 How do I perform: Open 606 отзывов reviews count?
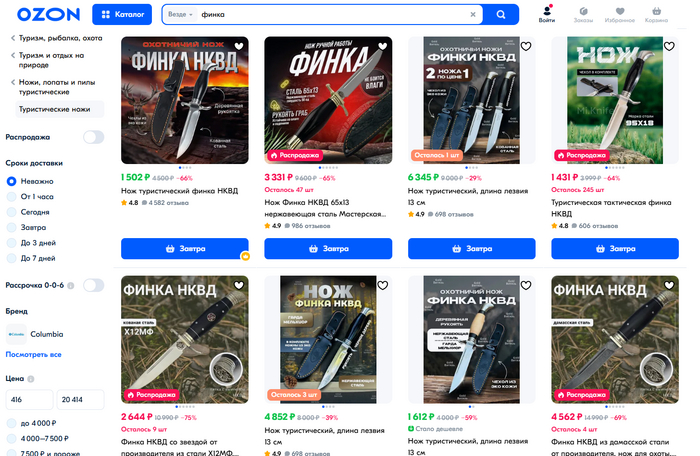point(595,226)
